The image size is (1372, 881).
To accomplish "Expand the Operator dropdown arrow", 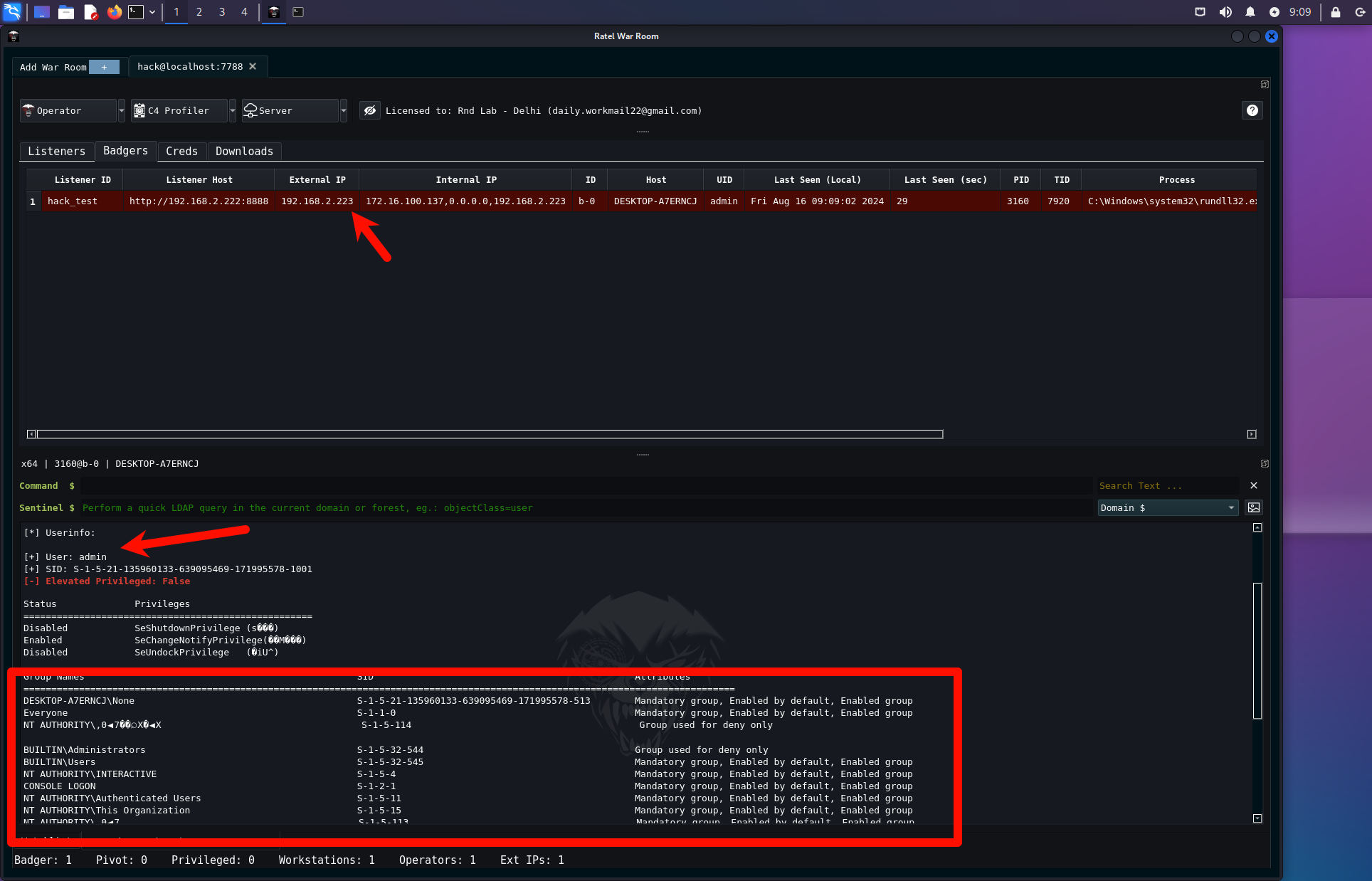I will point(121,110).
